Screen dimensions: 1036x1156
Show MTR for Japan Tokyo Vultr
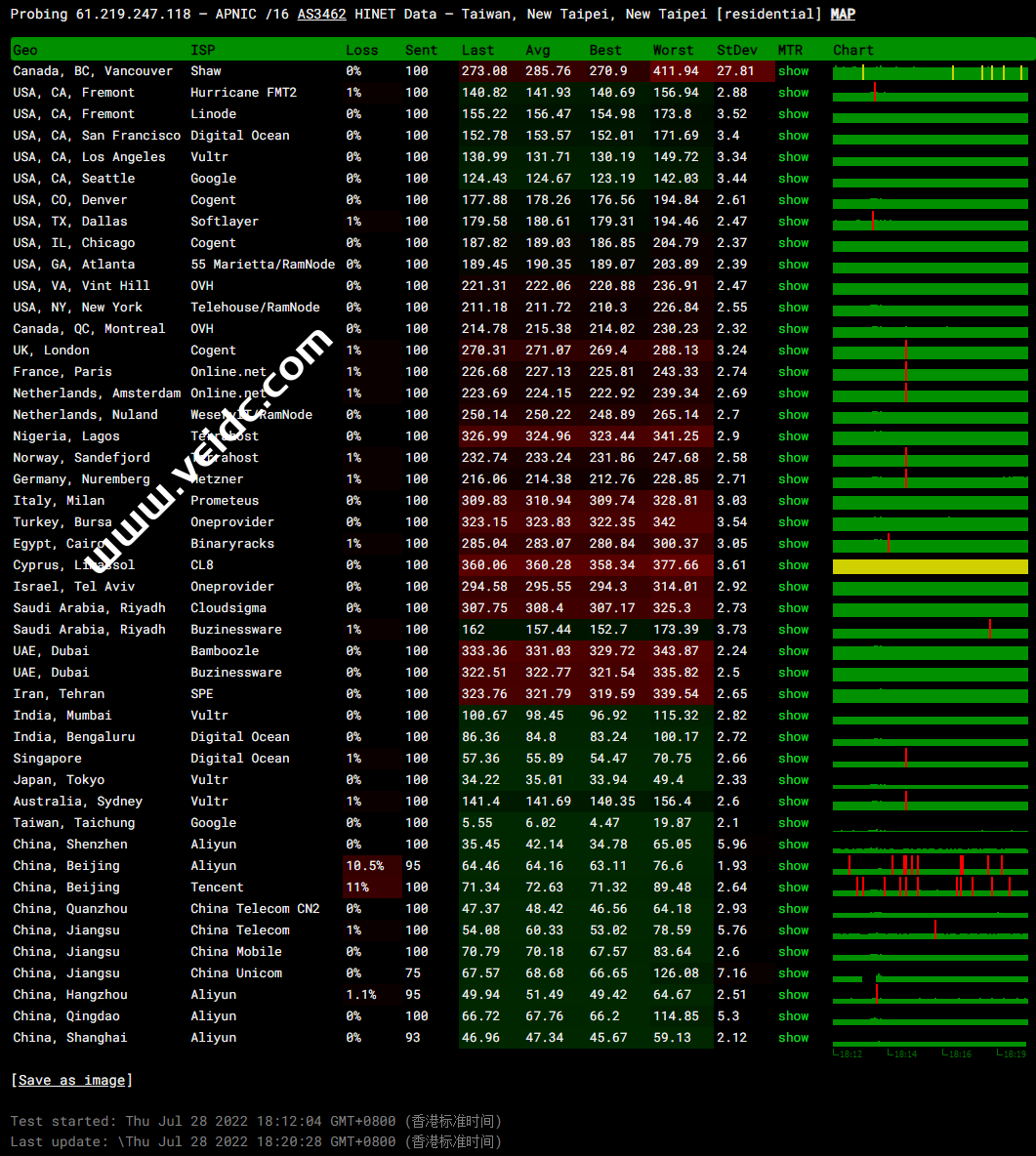[794, 779]
